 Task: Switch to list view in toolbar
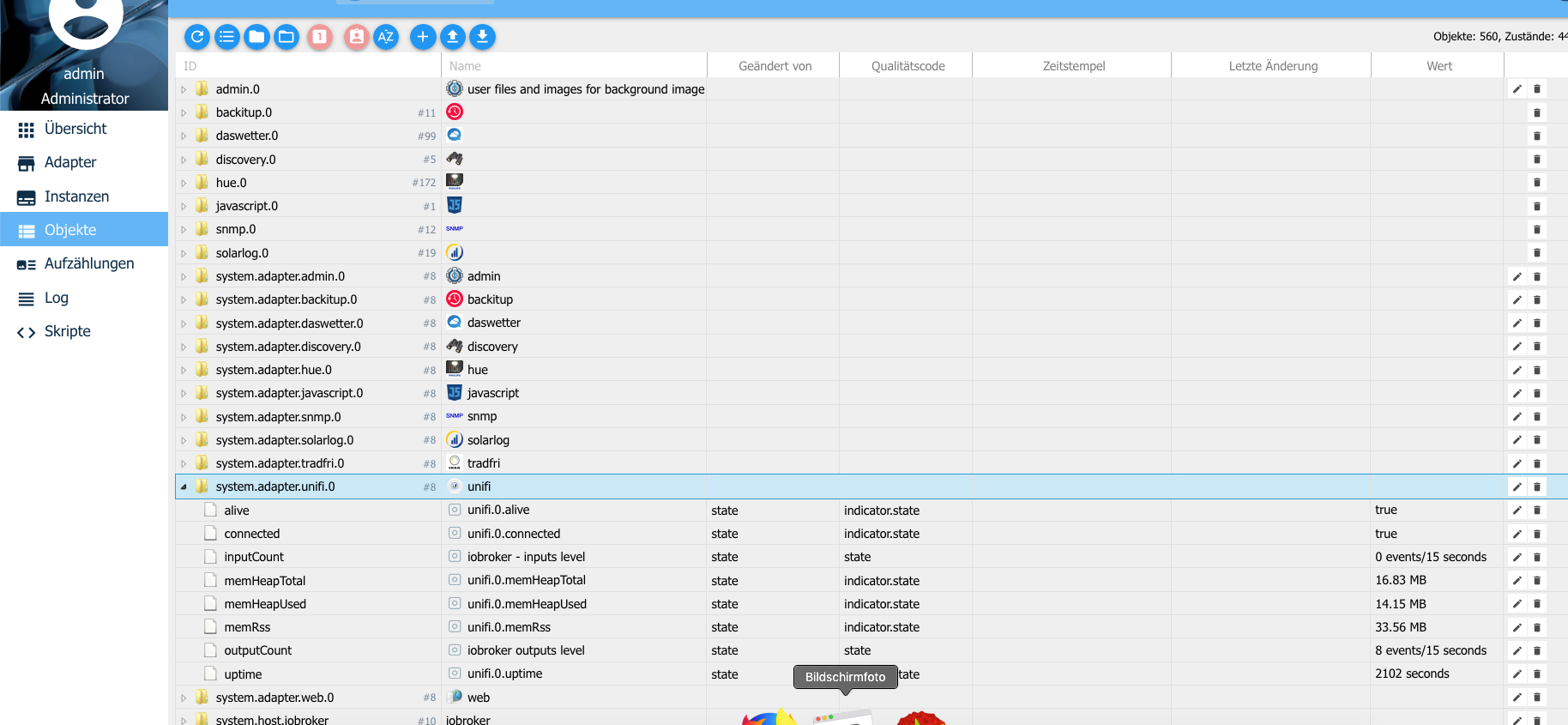(226, 37)
